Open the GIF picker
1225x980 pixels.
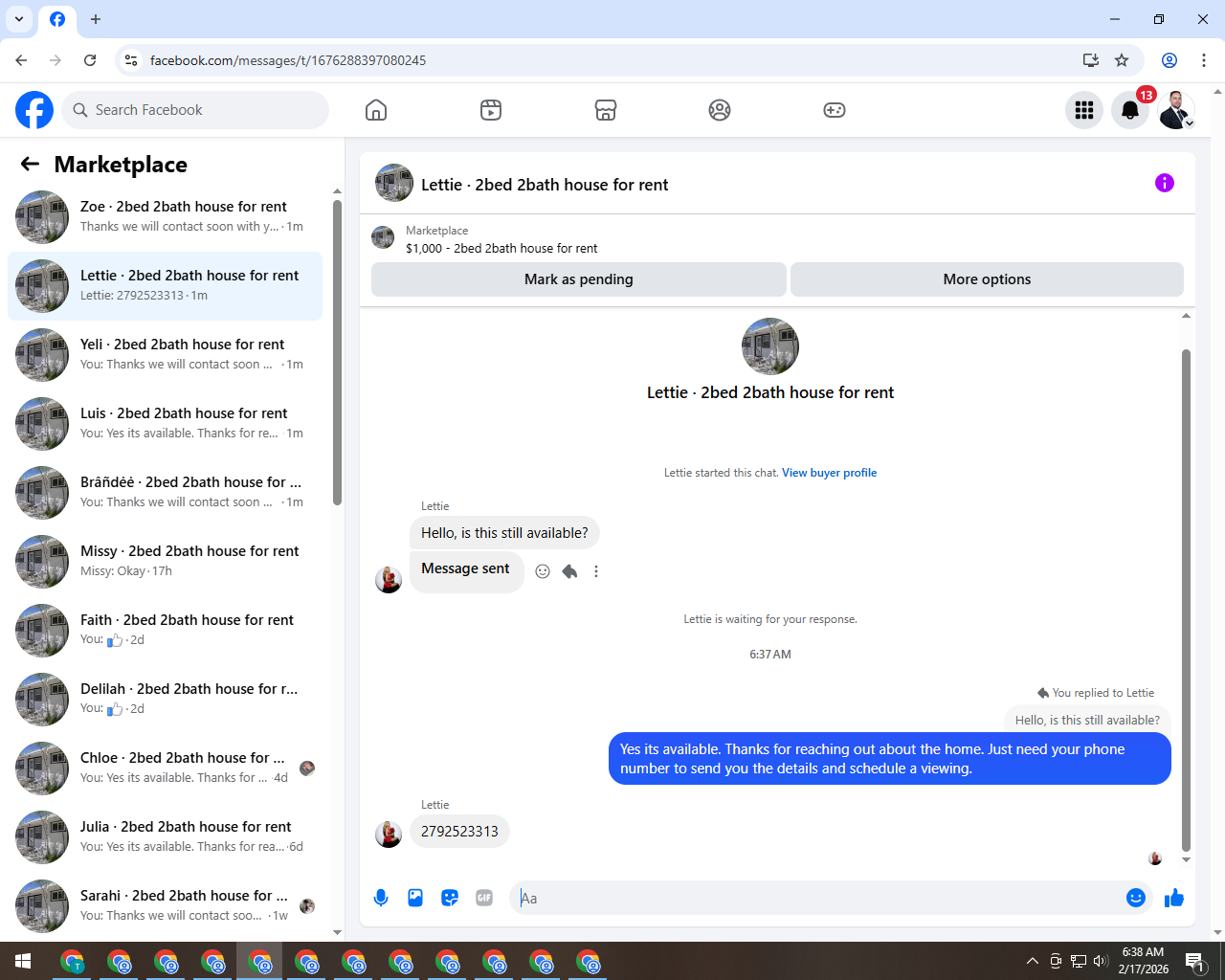(484, 898)
